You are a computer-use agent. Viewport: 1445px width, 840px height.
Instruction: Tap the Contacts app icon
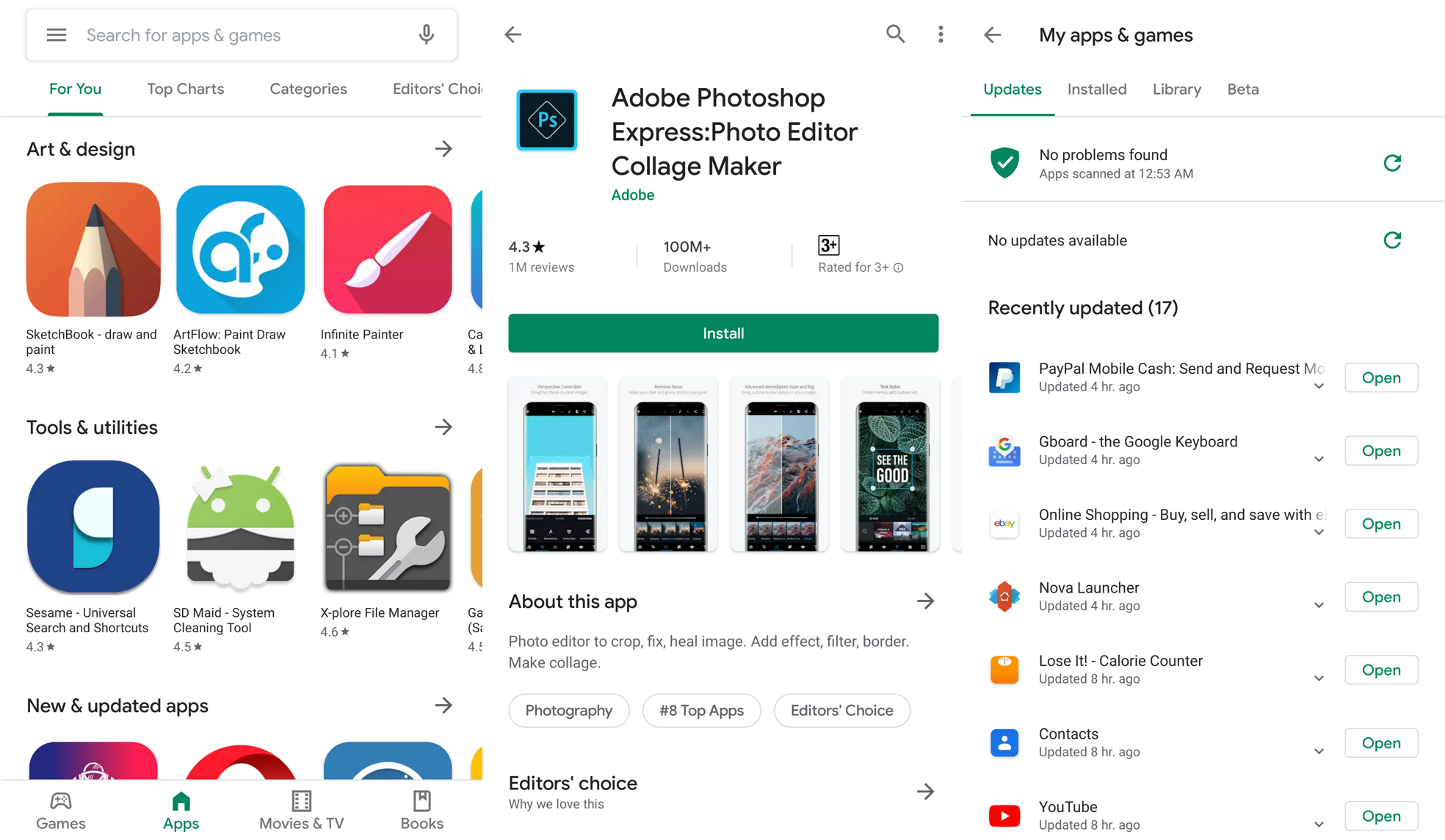click(x=1004, y=743)
